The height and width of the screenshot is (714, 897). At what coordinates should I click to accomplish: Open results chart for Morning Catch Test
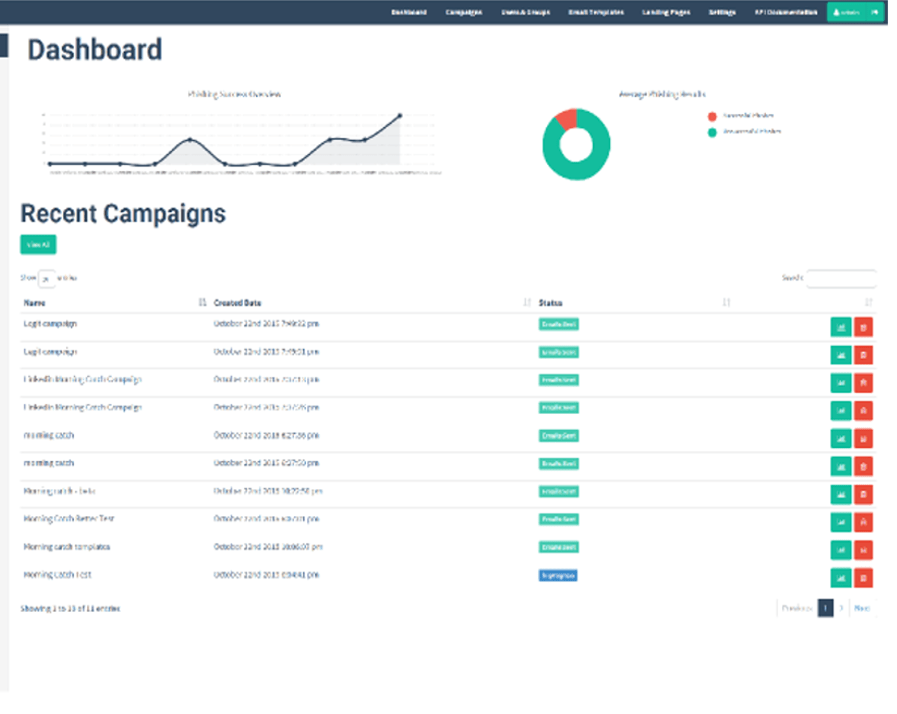click(x=840, y=577)
